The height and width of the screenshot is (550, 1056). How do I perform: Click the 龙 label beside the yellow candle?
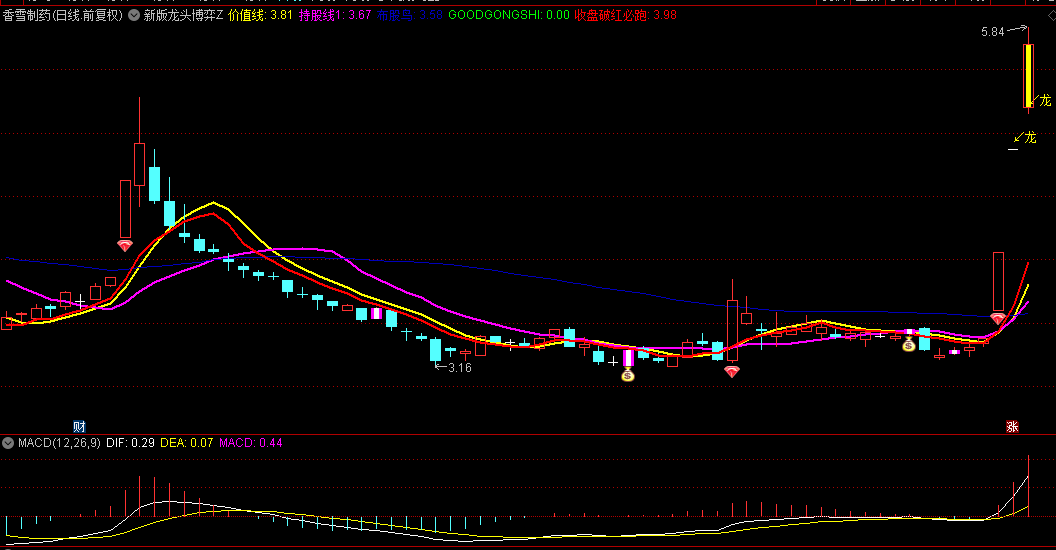[1045, 101]
